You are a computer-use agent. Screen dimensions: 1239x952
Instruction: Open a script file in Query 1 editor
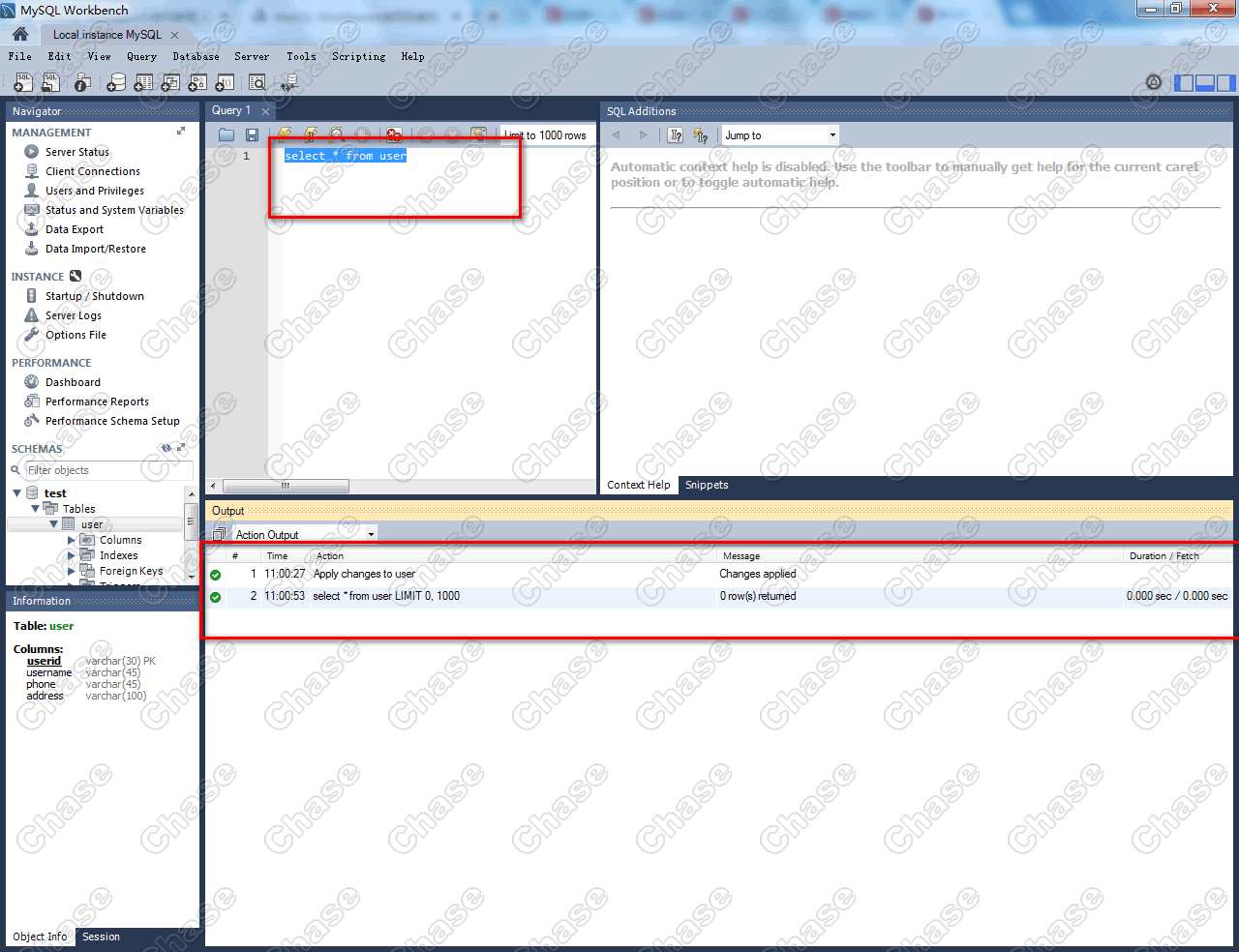pyautogui.click(x=227, y=135)
